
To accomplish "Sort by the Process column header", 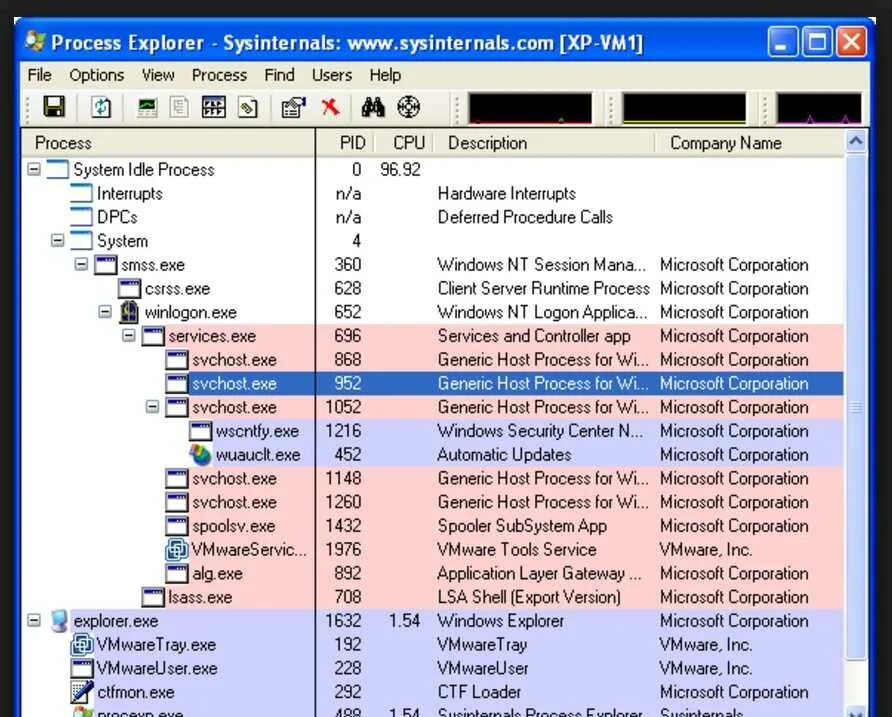I will pos(168,143).
